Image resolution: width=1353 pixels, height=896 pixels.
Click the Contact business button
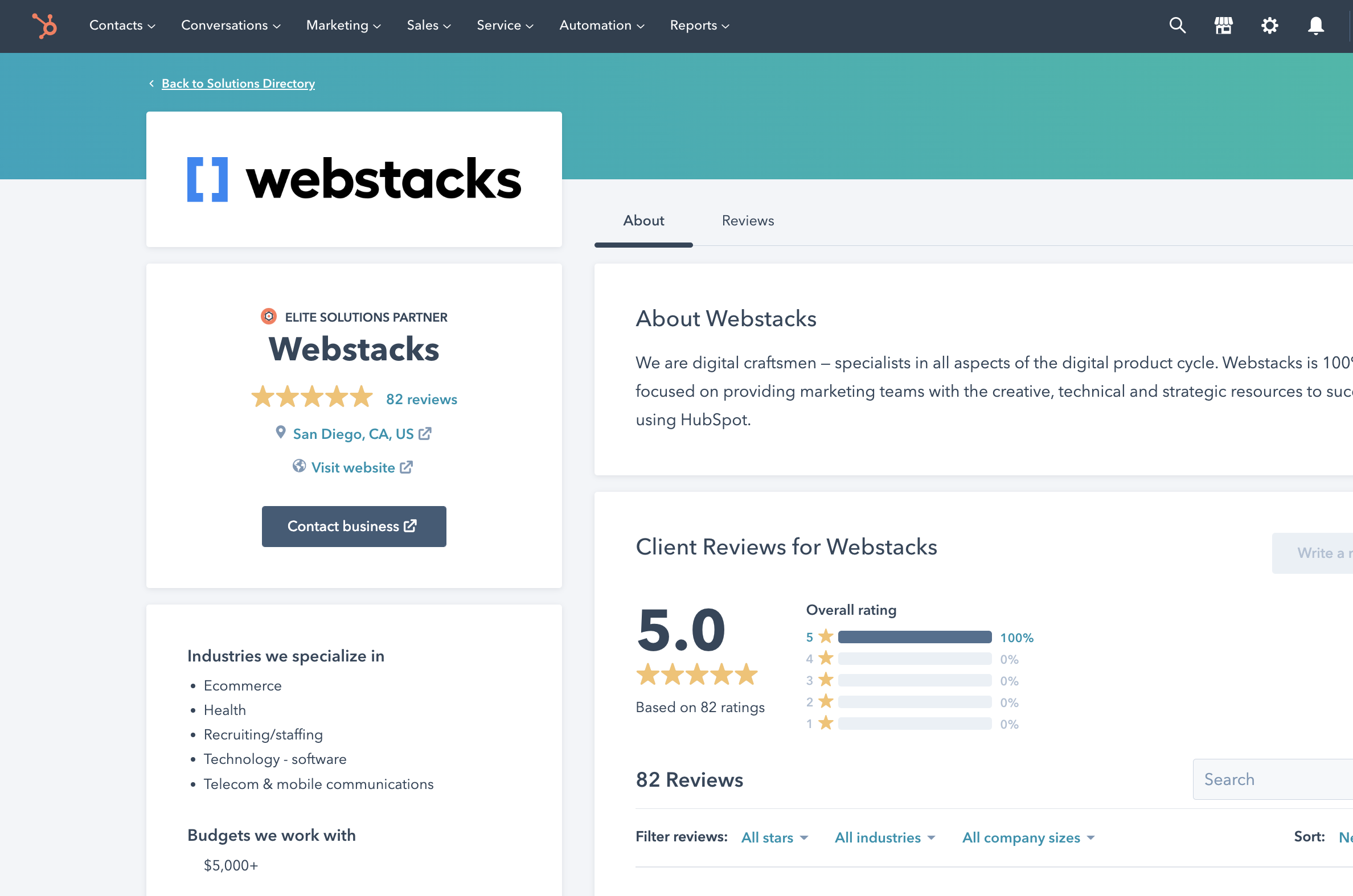pyautogui.click(x=353, y=526)
